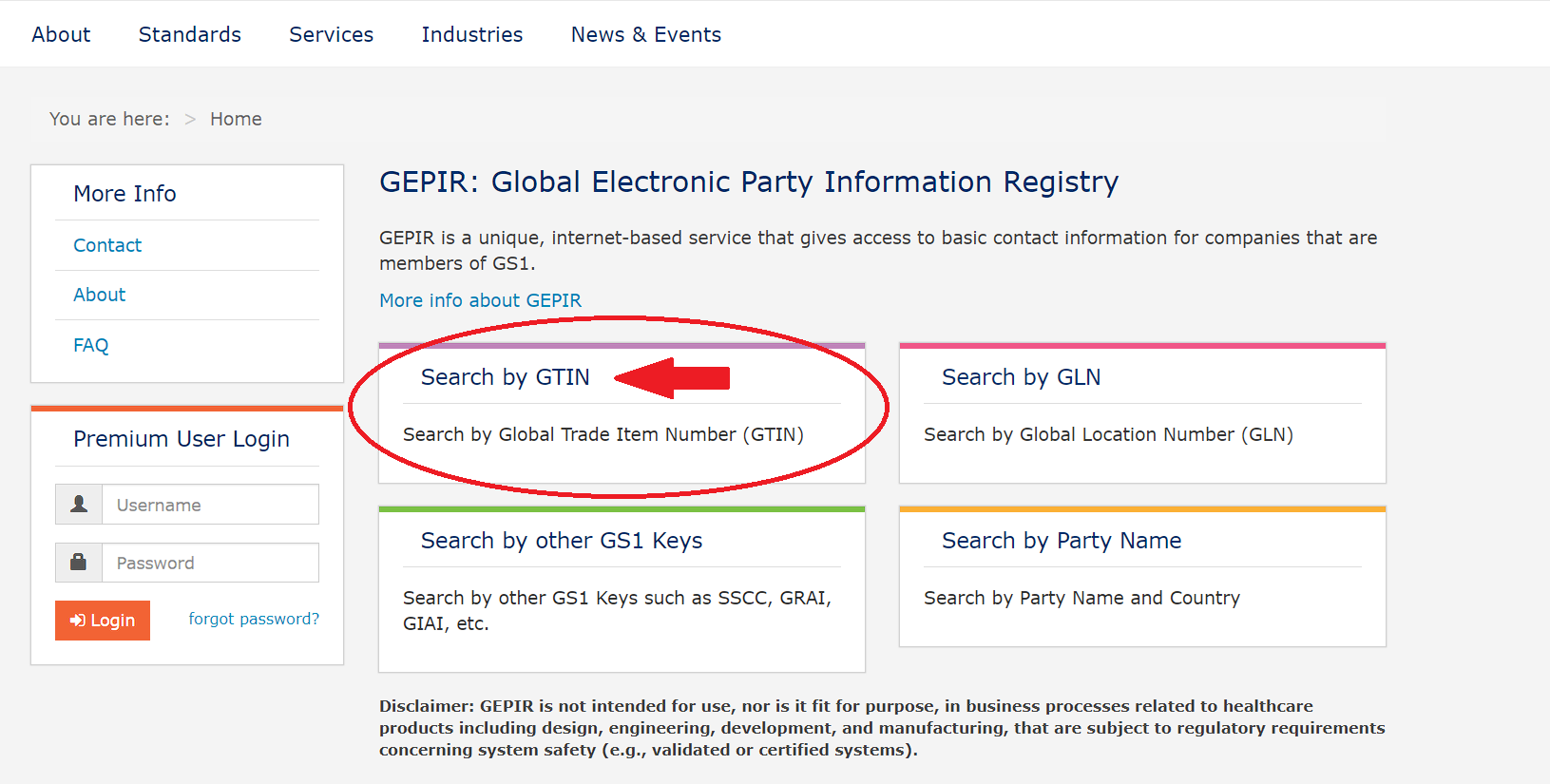Open Search by other GS1 Keys

click(x=562, y=541)
